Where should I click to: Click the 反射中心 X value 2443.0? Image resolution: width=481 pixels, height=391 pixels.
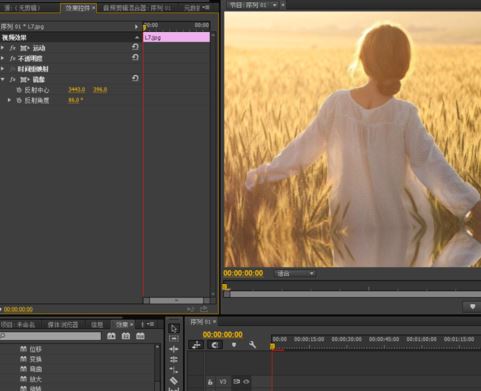coord(76,90)
